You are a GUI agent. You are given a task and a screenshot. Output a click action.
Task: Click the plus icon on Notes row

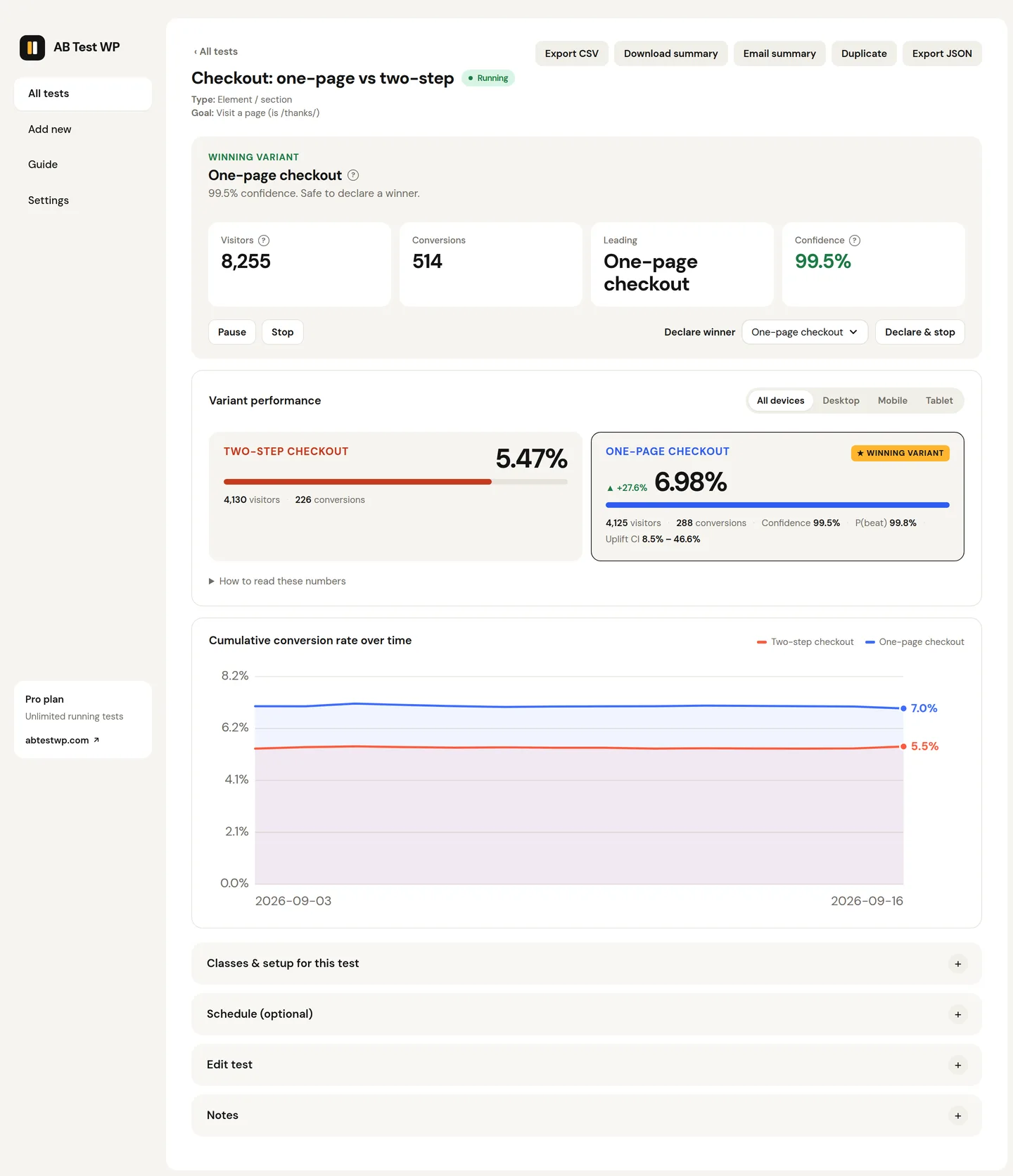(958, 1116)
